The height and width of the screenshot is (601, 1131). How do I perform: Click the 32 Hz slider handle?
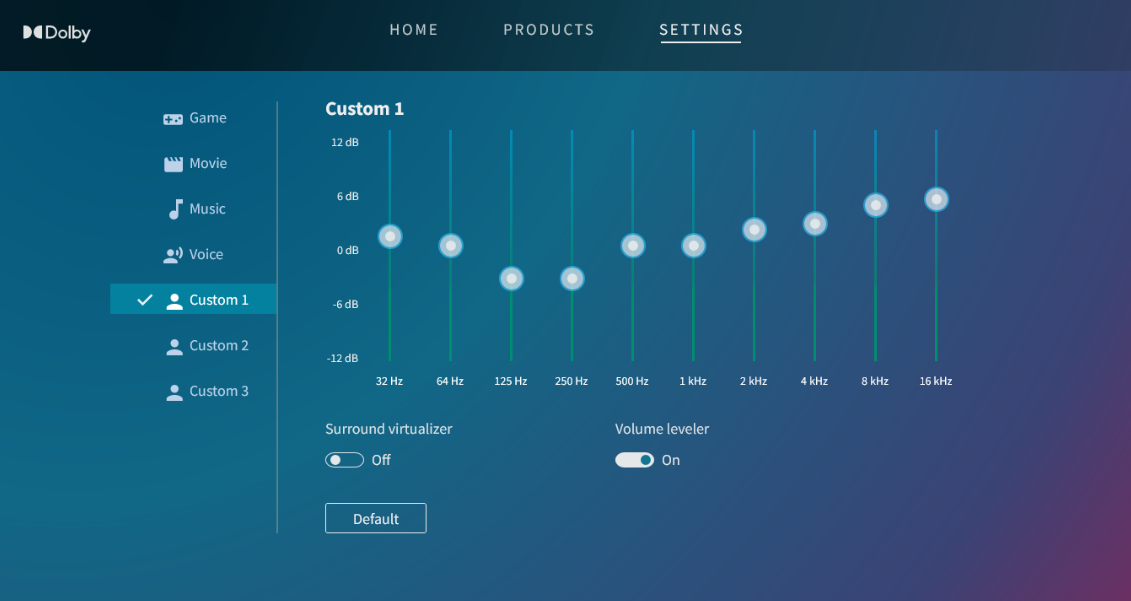click(x=390, y=236)
